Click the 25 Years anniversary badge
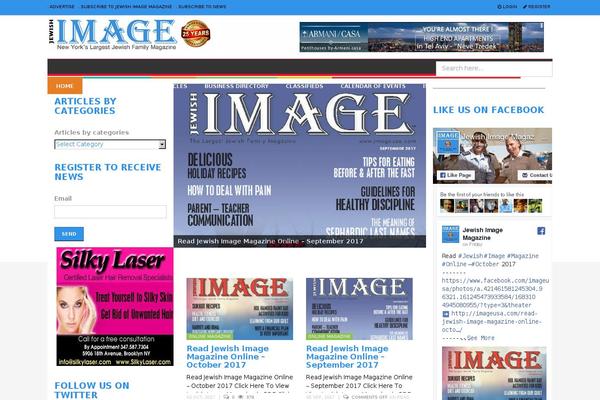Viewport: 600px width, 400px height. [196, 34]
